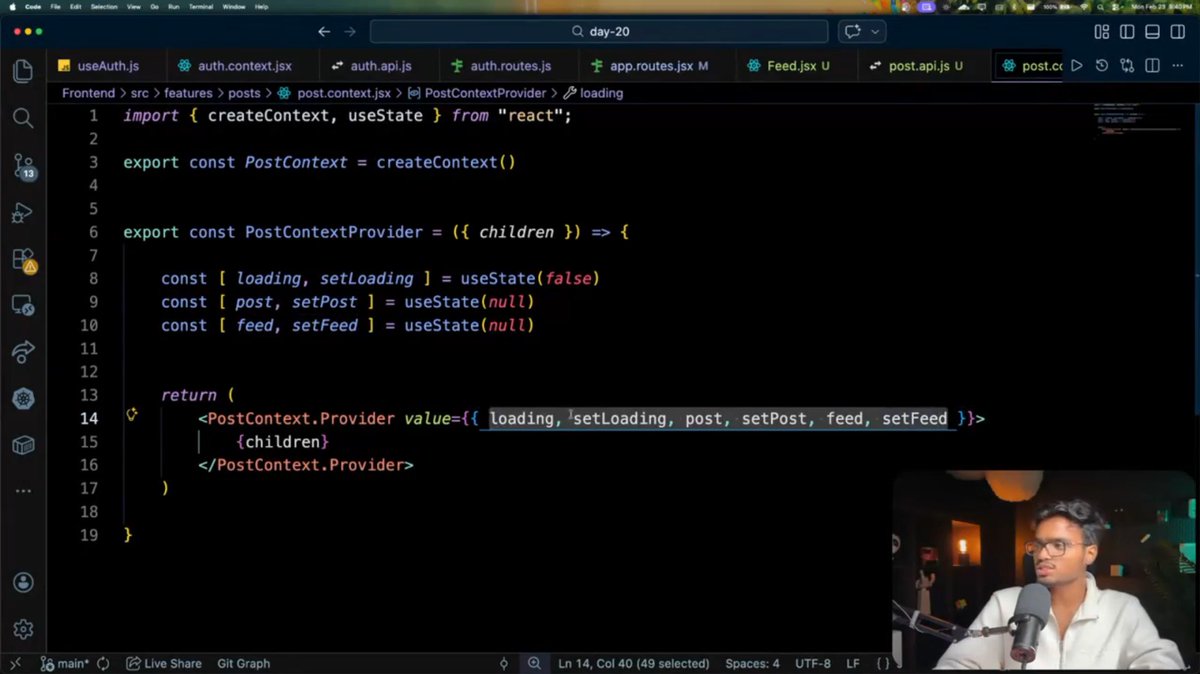The width and height of the screenshot is (1200, 674).
Task: Go back with the left arrow
Action: tap(324, 32)
